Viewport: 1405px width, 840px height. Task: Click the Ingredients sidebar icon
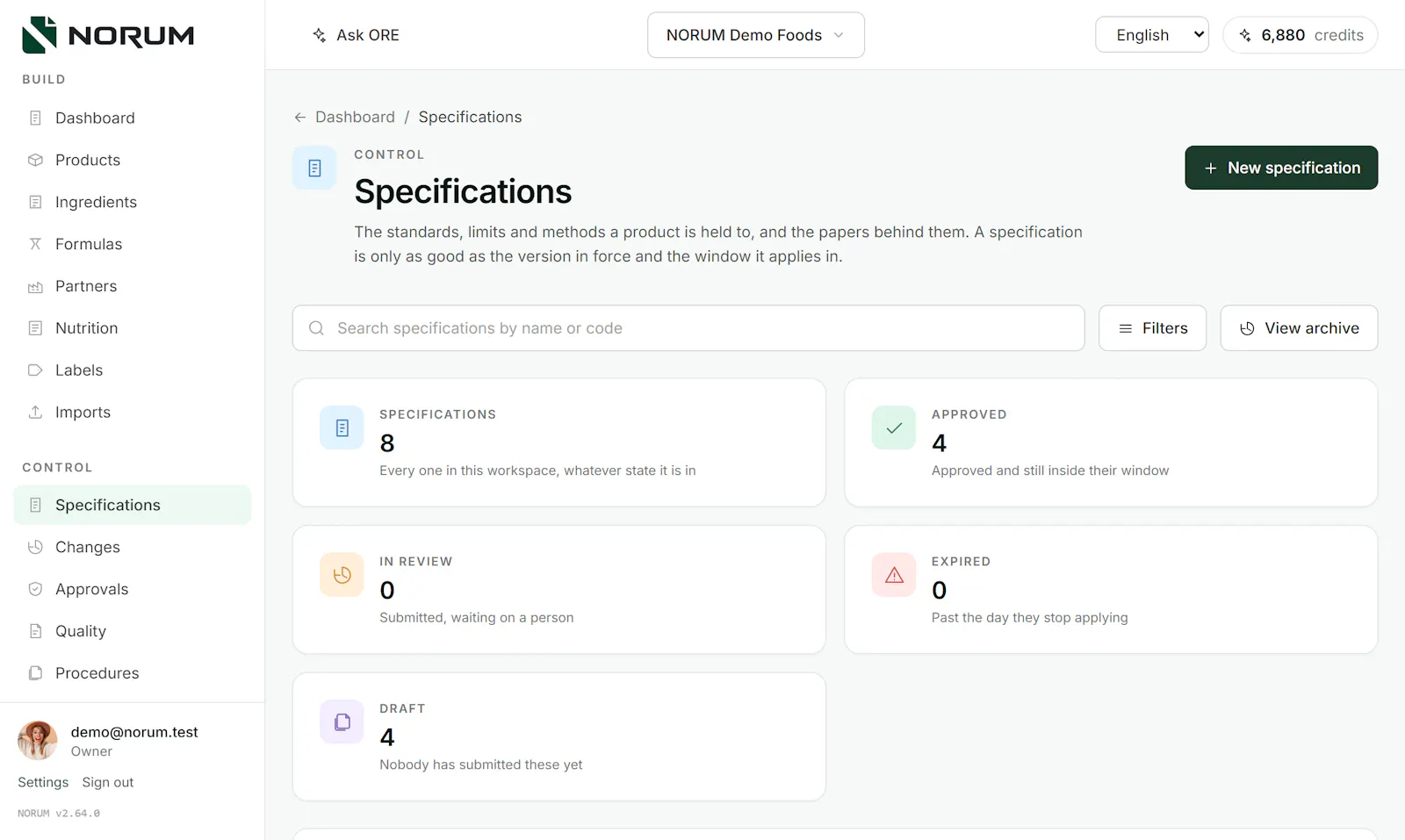[35, 202]
